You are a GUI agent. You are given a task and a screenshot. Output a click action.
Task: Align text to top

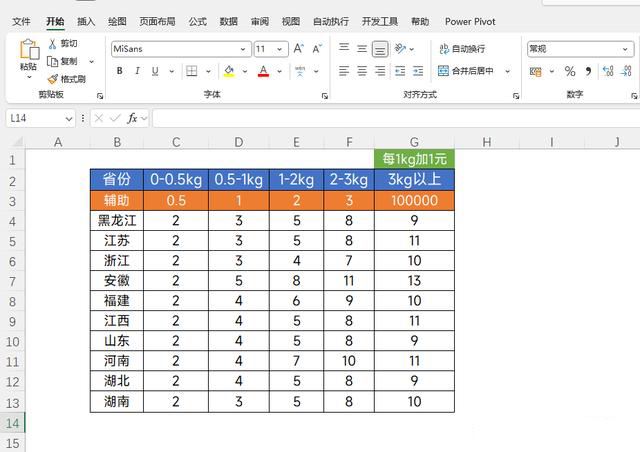344,49
